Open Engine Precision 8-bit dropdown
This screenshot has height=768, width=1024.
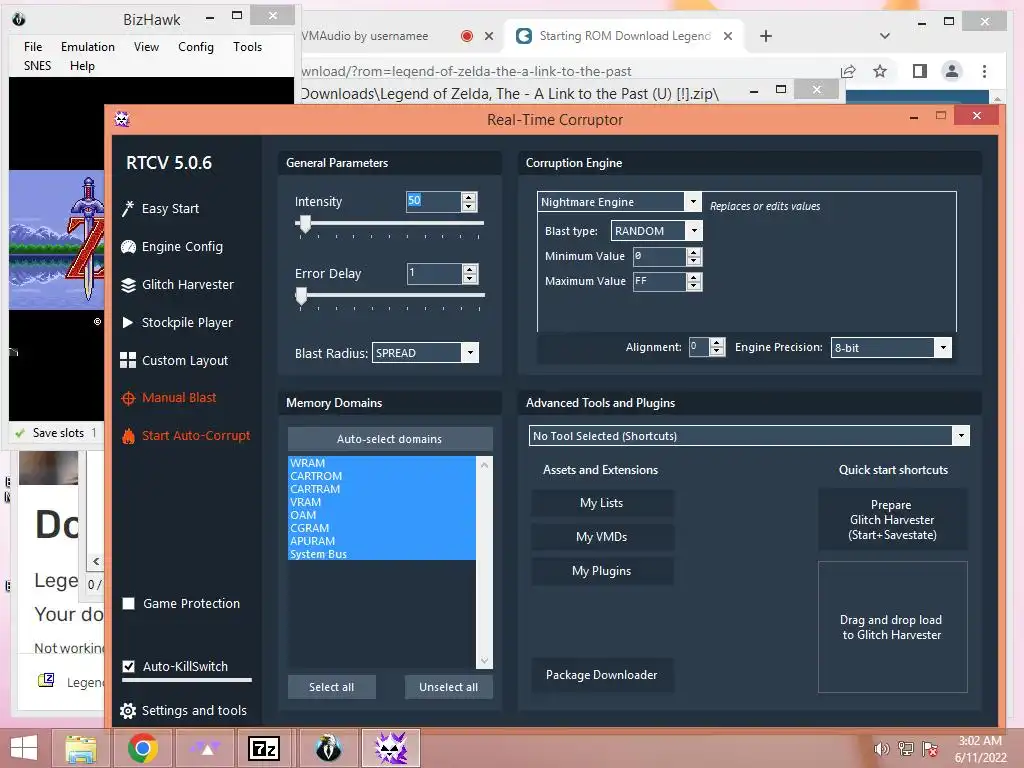point(943,347)
